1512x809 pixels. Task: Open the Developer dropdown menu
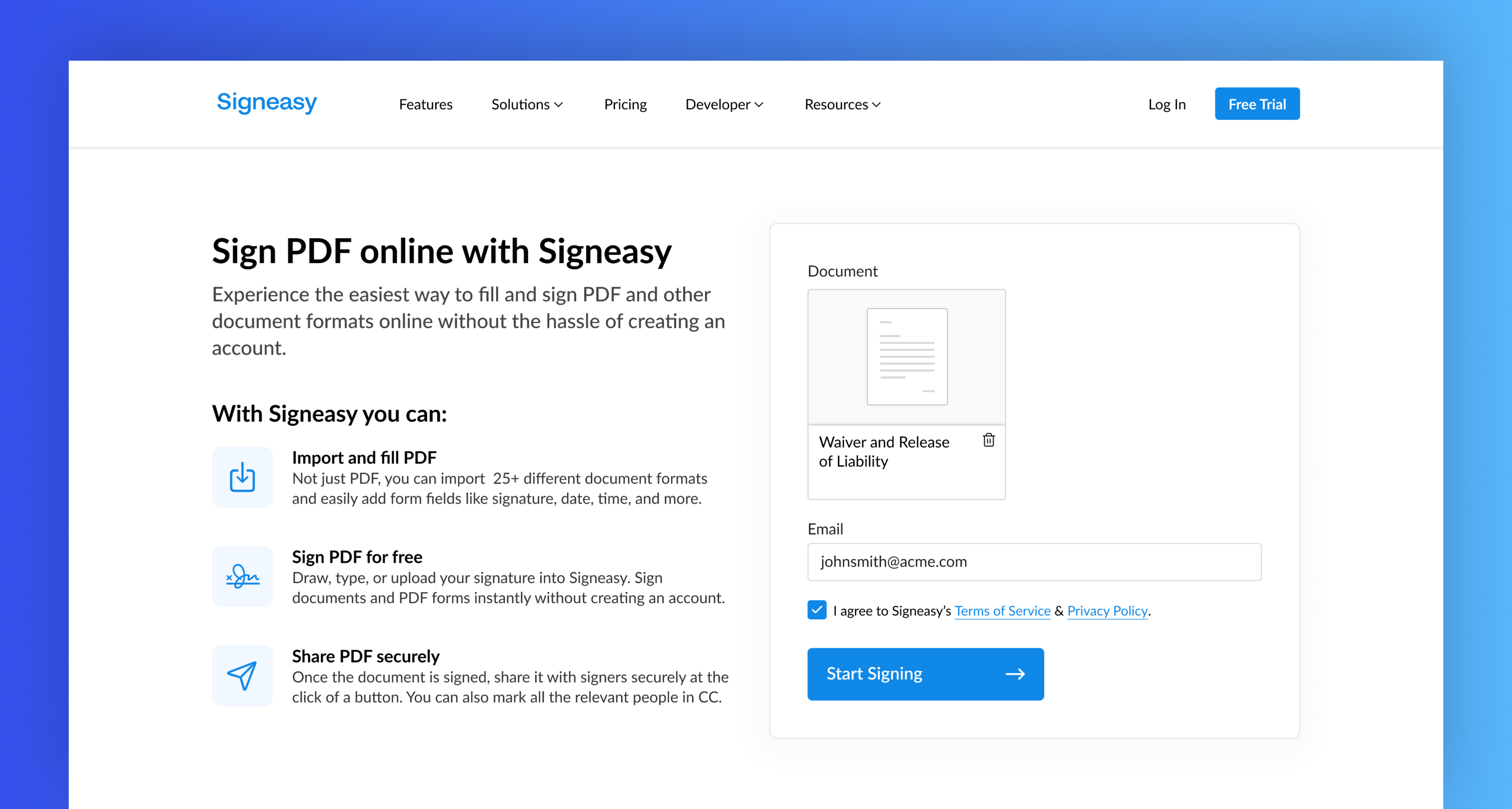[x=724, y=104]
